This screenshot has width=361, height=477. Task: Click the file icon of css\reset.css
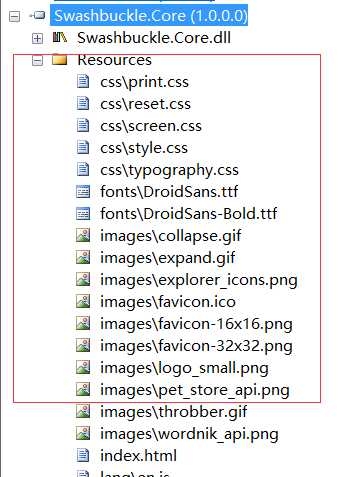(83, 103)
